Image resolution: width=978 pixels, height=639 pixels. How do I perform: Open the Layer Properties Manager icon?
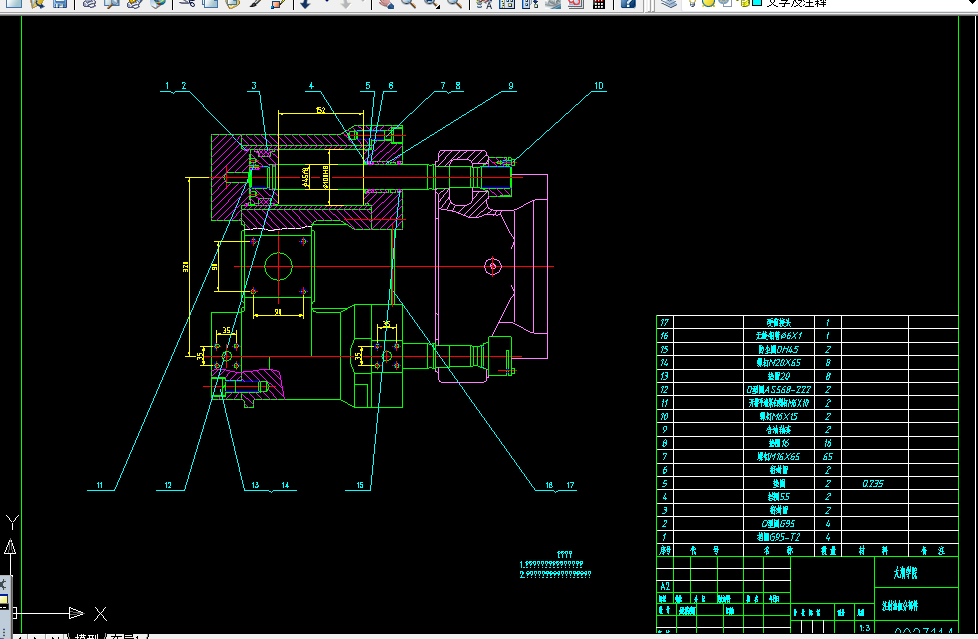pyautogui.click(x=669, y=3)
